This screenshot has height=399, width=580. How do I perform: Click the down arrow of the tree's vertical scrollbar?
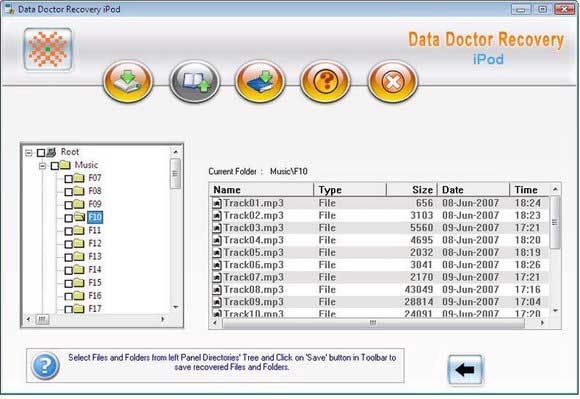[x=176, y=307]
